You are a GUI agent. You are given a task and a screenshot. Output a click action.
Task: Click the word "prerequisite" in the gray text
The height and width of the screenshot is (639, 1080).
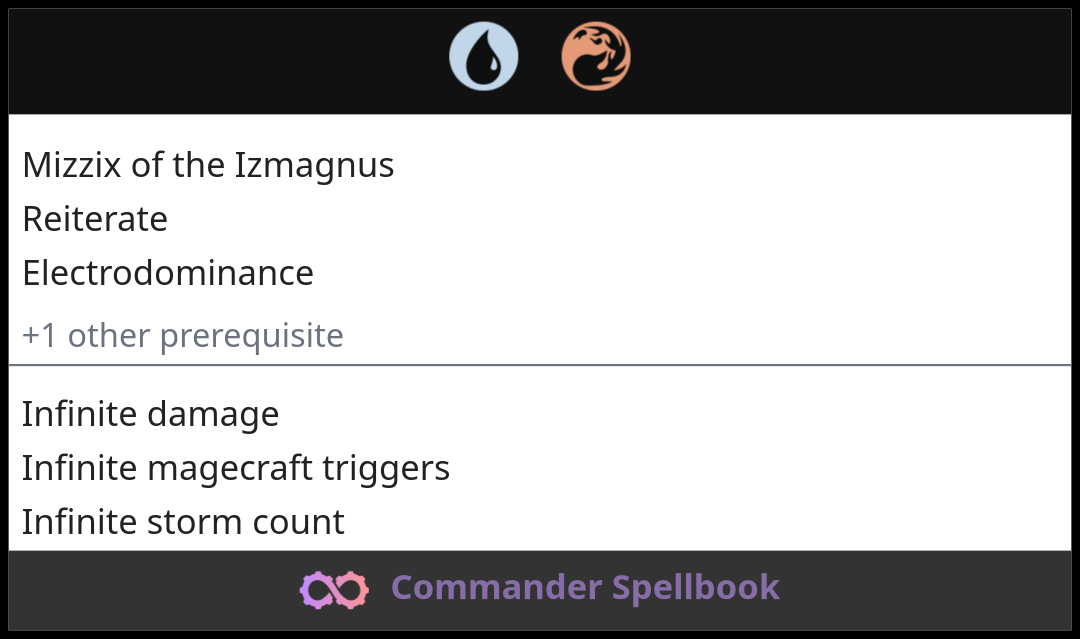pyautogui.click(x=251, y=336)
